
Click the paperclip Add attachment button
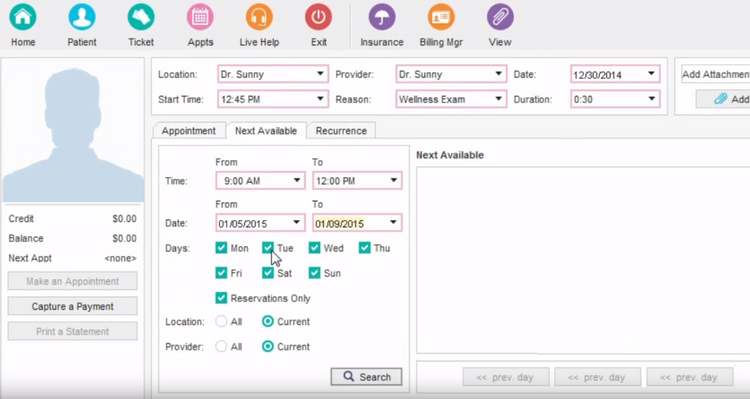723,99
